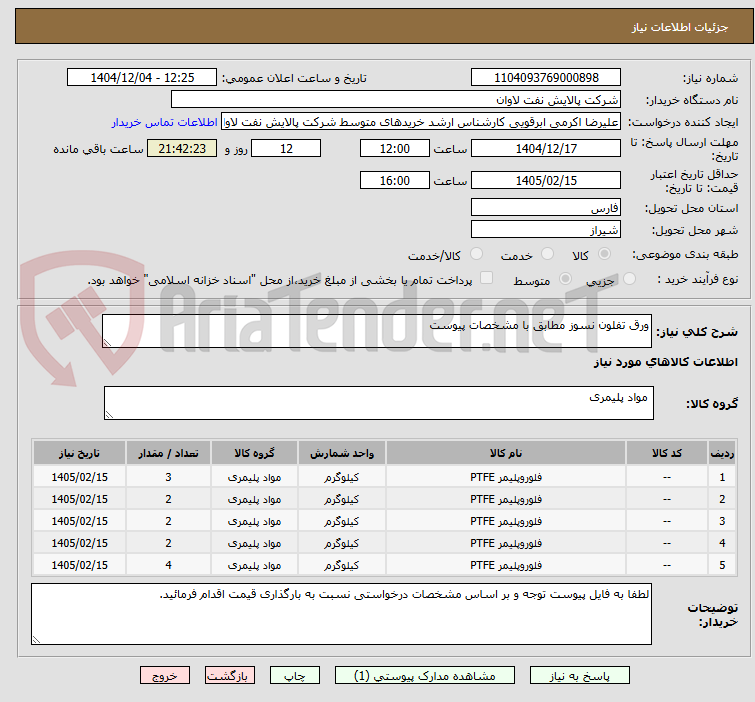The width and height of the screenshot is (755, 702).
Task: Click the گروه کالا text area
Action: pyautogui.click(x=378, y=403)
